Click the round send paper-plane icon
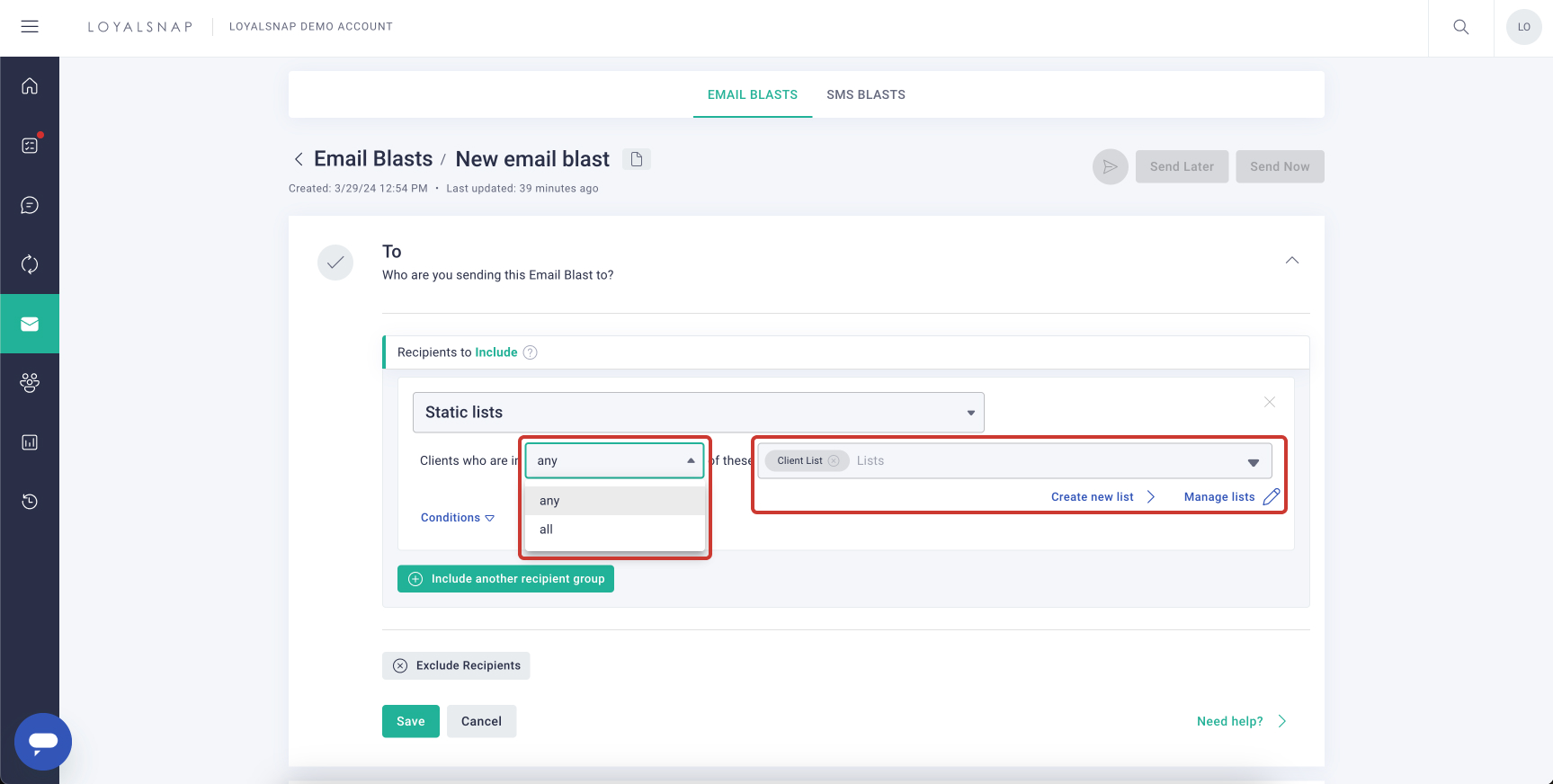This screenshot has width=1553, height=784. [1111, 166]
